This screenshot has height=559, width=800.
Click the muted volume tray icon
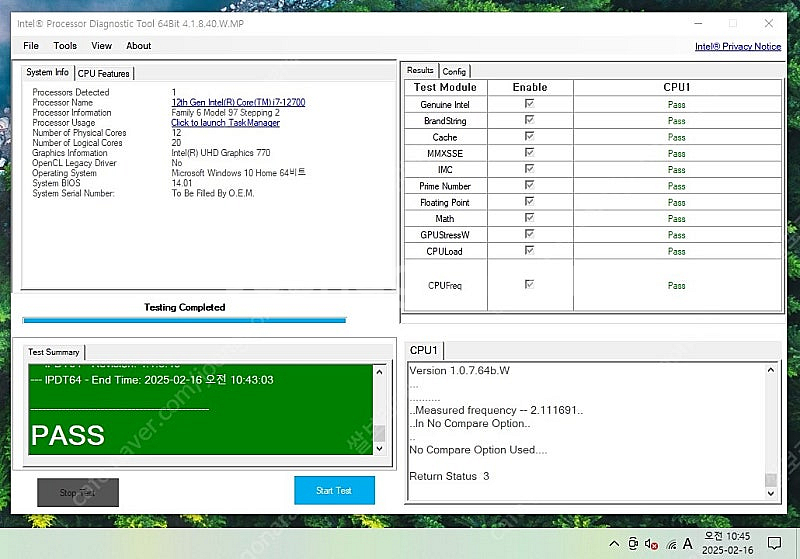(x=652, y=544)
